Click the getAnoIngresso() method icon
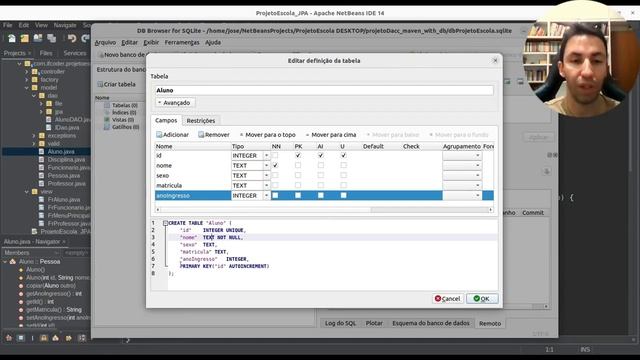The width and height of the screenshot is (640, 360). 21,294
